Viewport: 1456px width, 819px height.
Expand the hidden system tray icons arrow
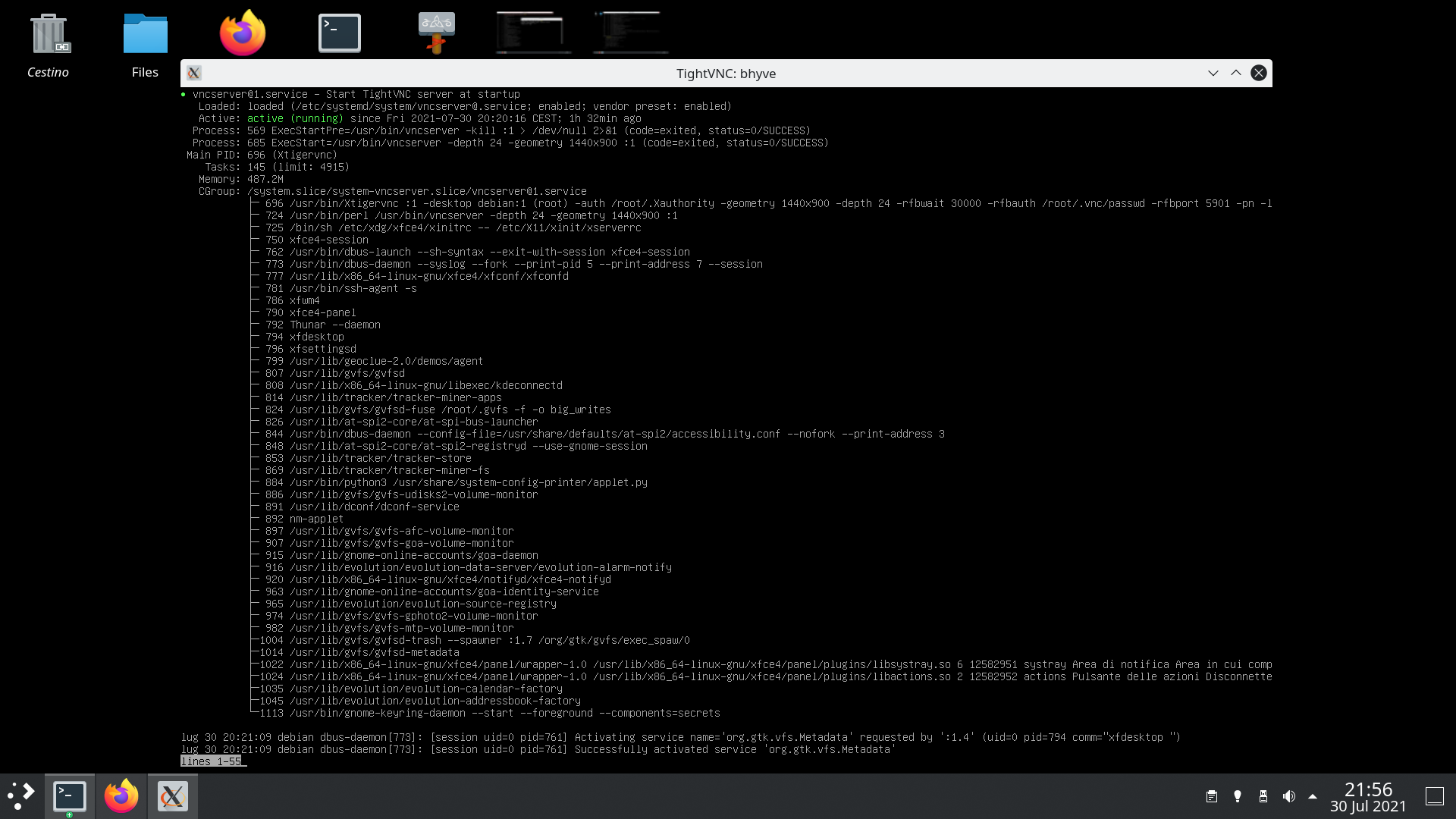tap(1313, 796)
